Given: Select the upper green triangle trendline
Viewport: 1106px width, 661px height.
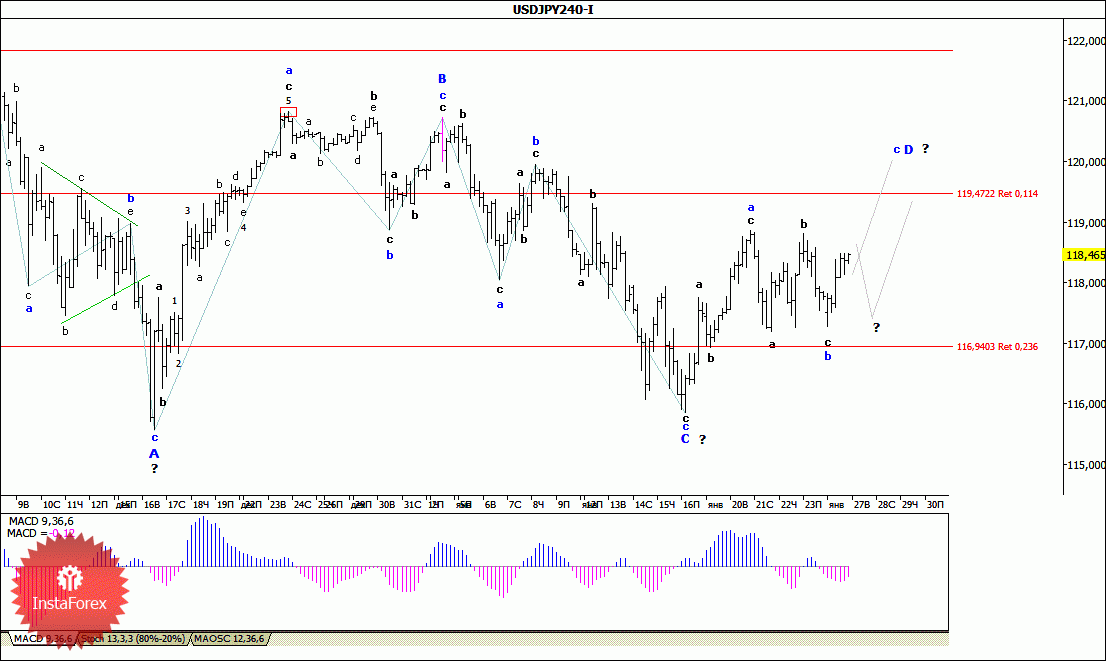Looking at the screenshot, I should (90, 195).
